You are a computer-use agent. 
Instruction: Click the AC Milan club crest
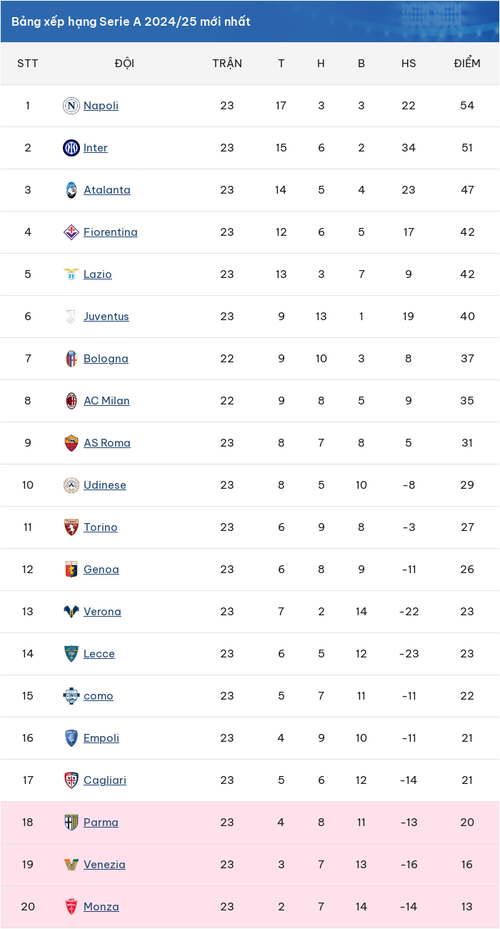click(71, 401)
